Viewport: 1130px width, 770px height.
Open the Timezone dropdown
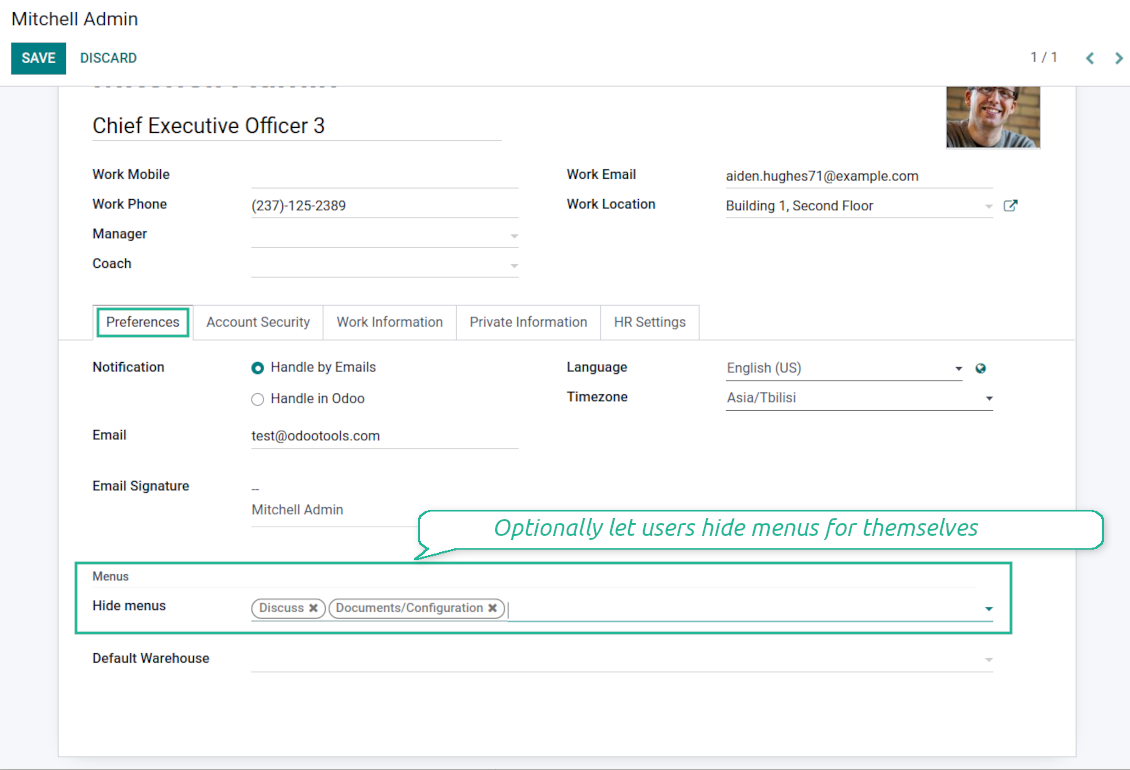[x=859, y=398]
